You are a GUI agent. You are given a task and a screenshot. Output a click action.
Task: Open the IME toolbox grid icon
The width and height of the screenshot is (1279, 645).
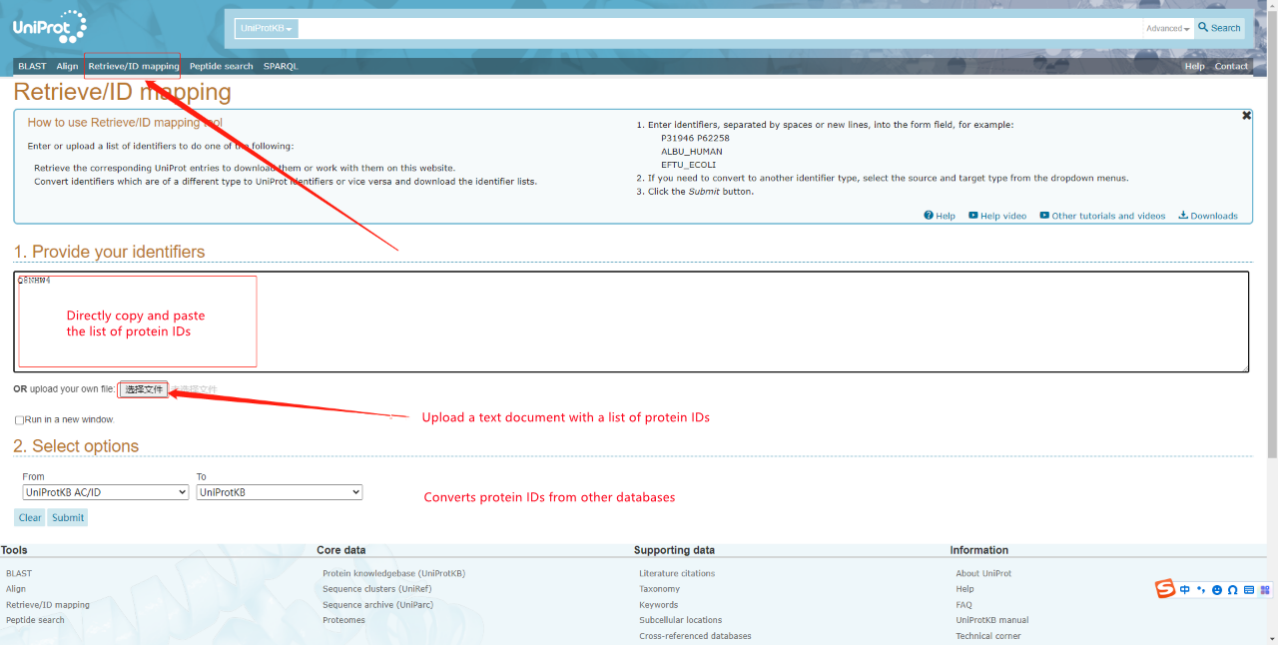click(x=1266, y=590)
